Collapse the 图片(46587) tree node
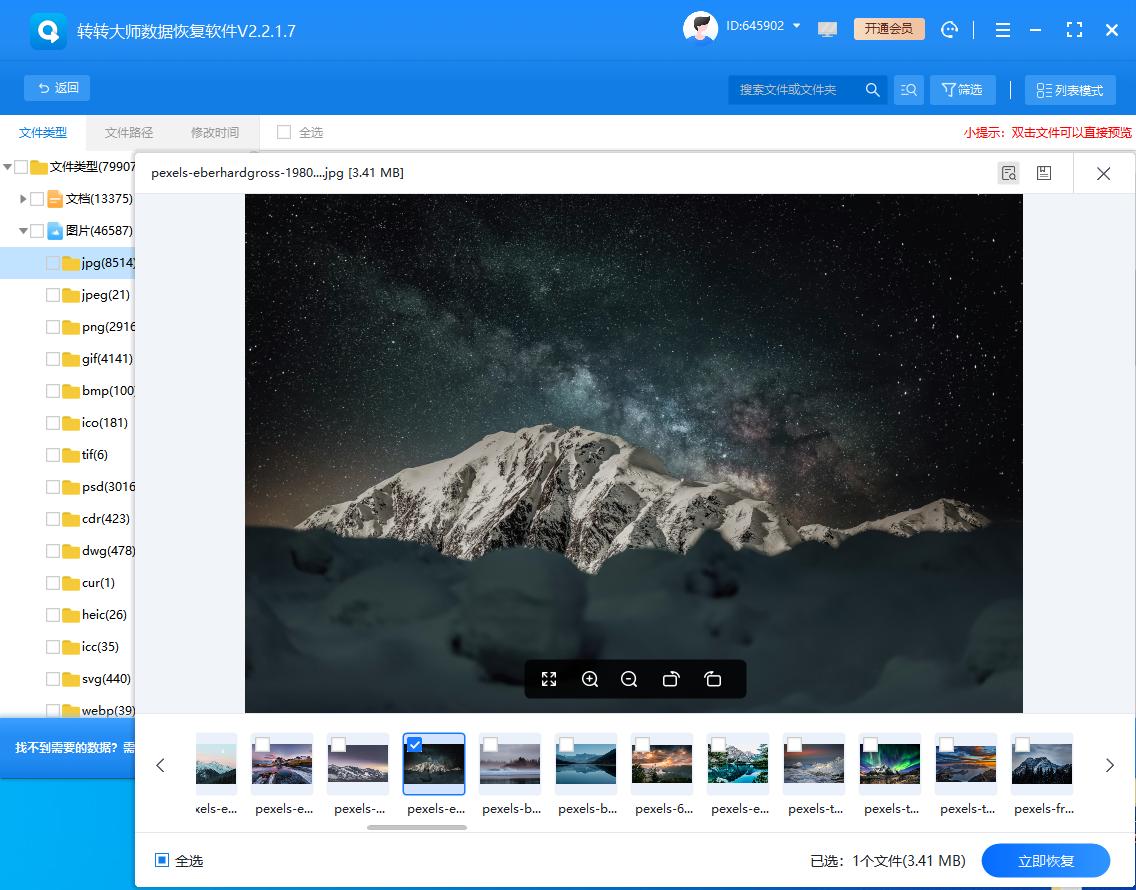Image resolution: width=1136 pixels, height=890 pixels. [x=22, y=230]
